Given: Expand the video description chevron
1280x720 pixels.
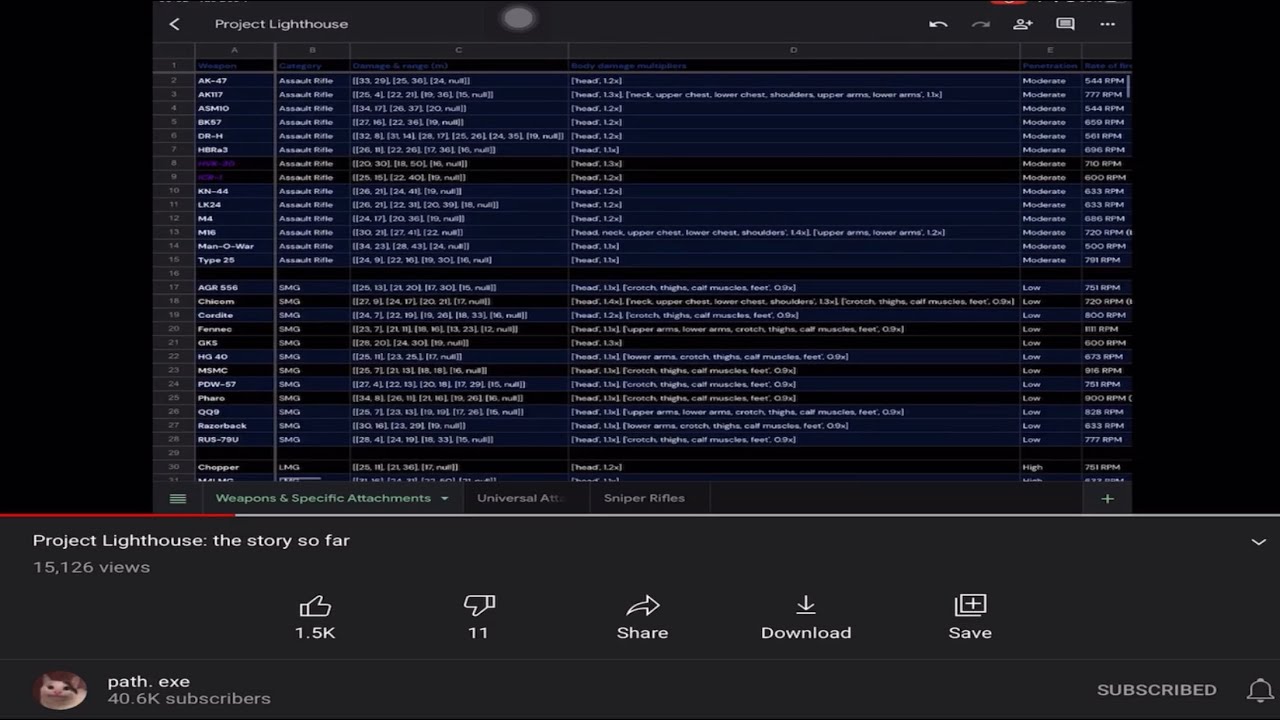Looking at the screenshot, I should 1259,541.
